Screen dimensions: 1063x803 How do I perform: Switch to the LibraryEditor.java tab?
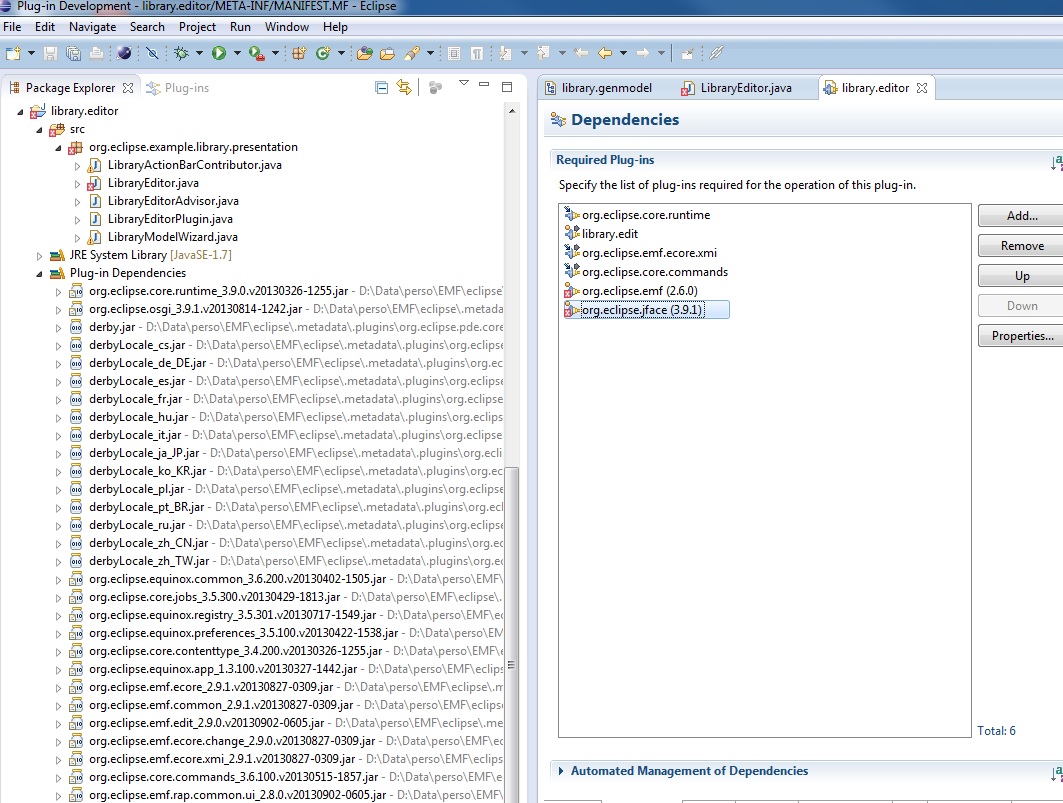coord(737,88)
